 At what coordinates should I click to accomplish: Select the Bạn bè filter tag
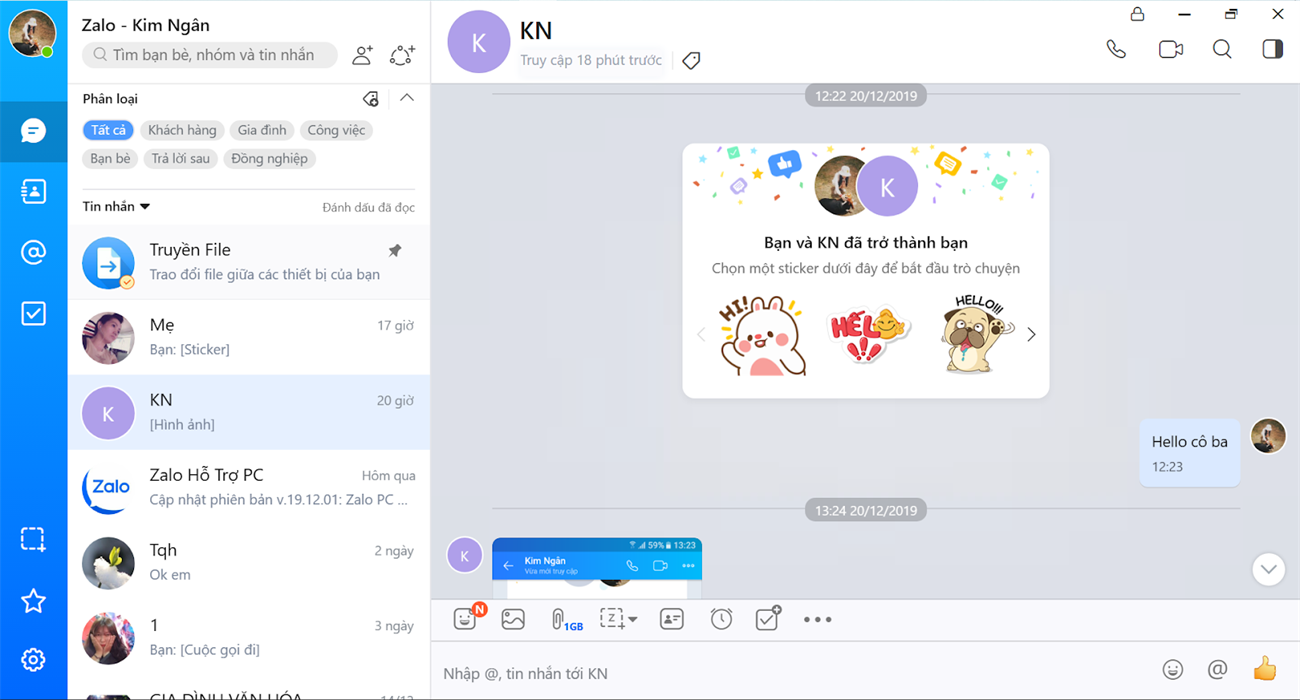[x=110, y=159]
